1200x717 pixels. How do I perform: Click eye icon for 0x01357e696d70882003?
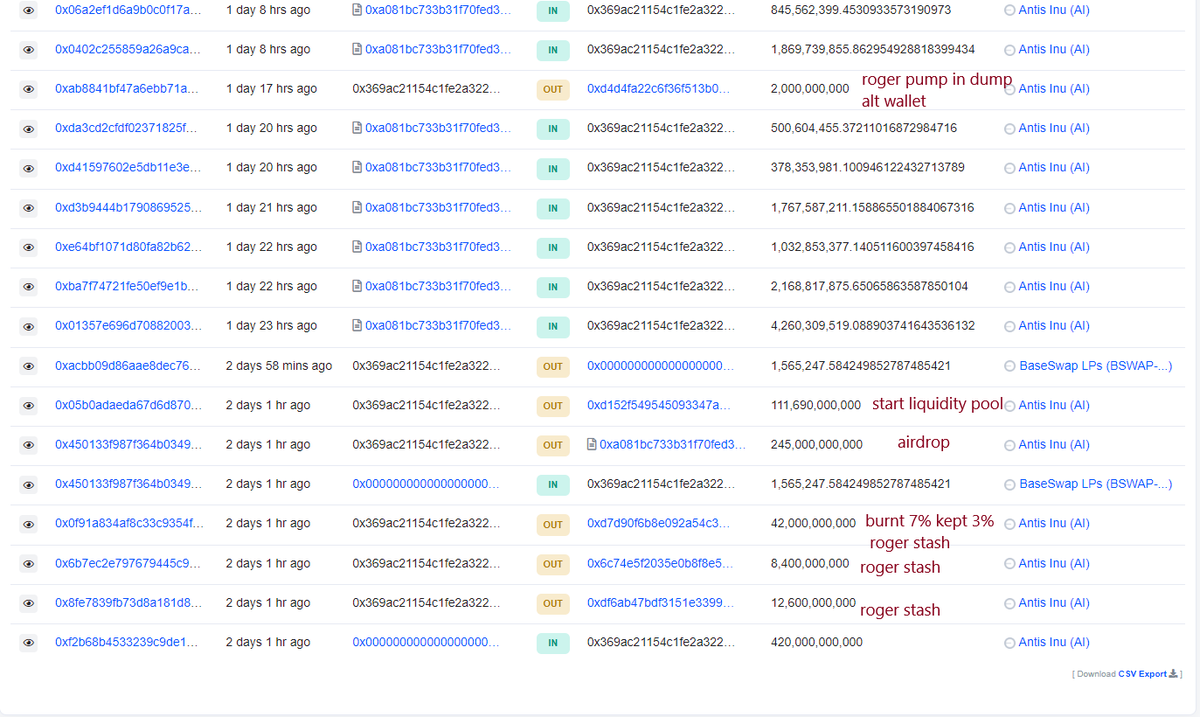click(29, 326)
